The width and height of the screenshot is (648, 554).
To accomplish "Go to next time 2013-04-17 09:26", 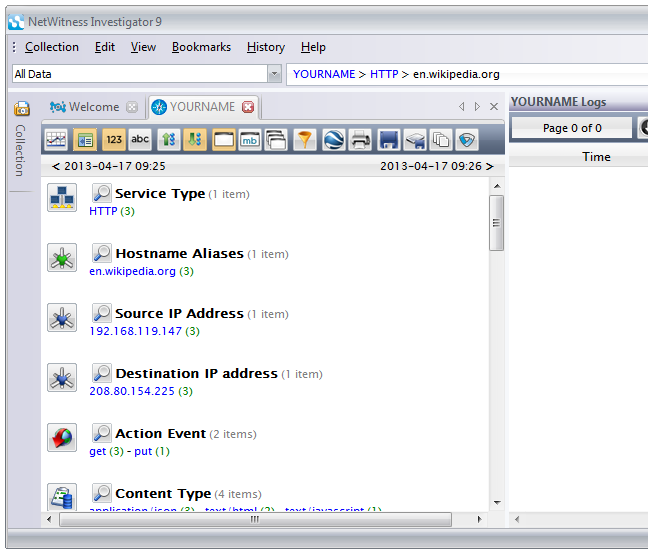I will (x=437, y=166).
